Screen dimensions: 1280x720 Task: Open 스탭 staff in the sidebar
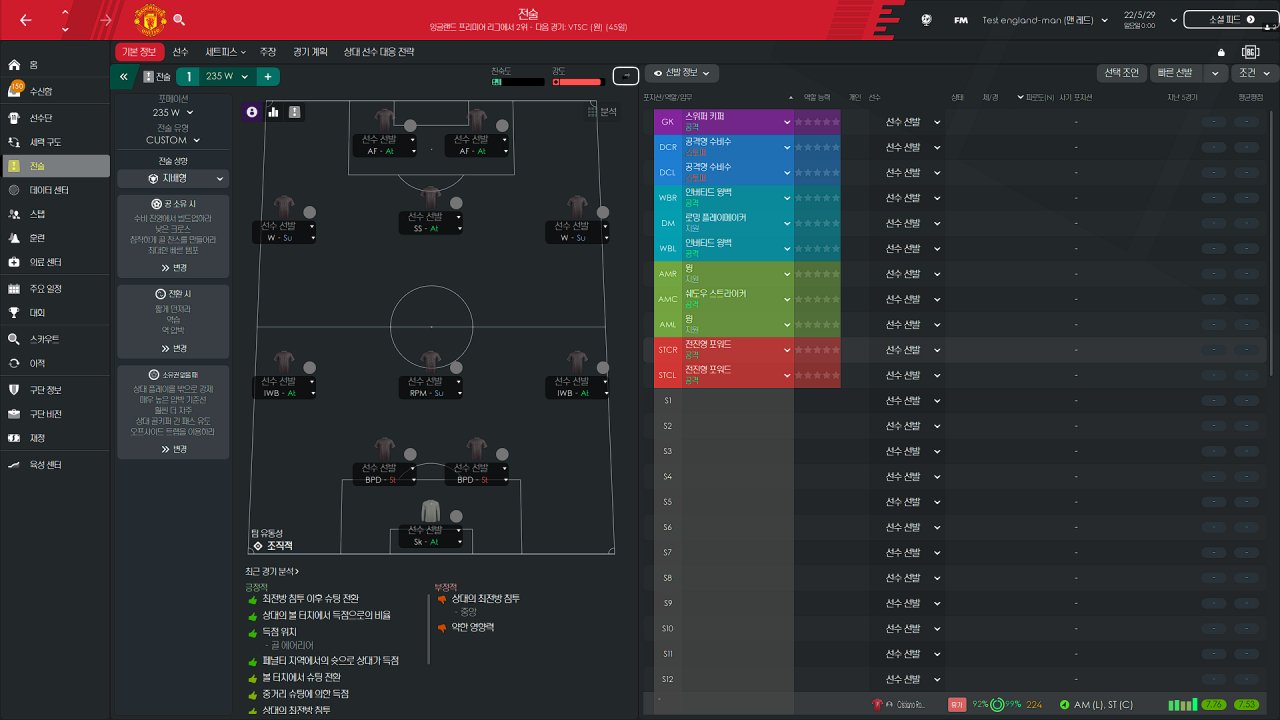[55, 214]
